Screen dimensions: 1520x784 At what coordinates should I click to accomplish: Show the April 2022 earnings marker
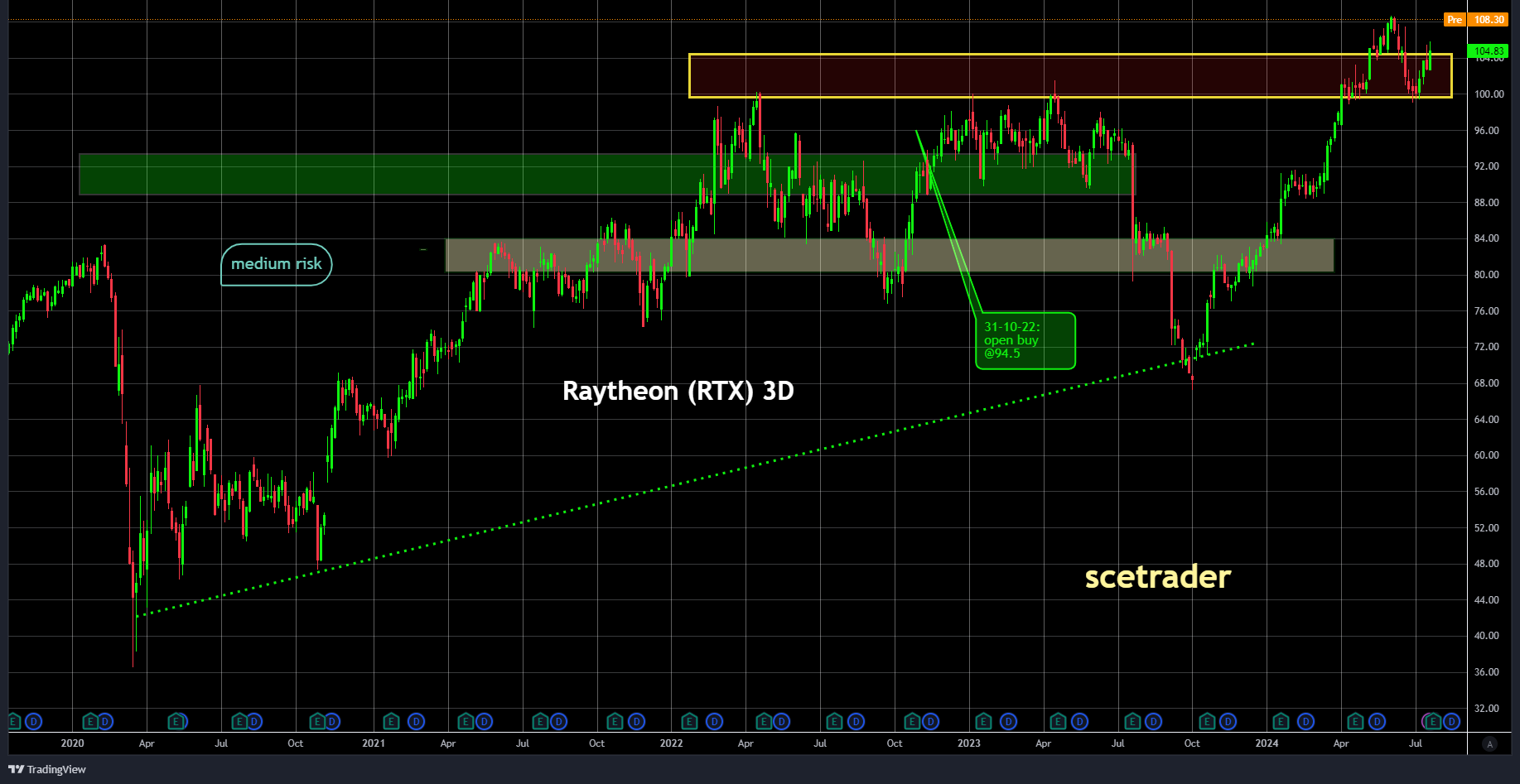tap(764, 722)
